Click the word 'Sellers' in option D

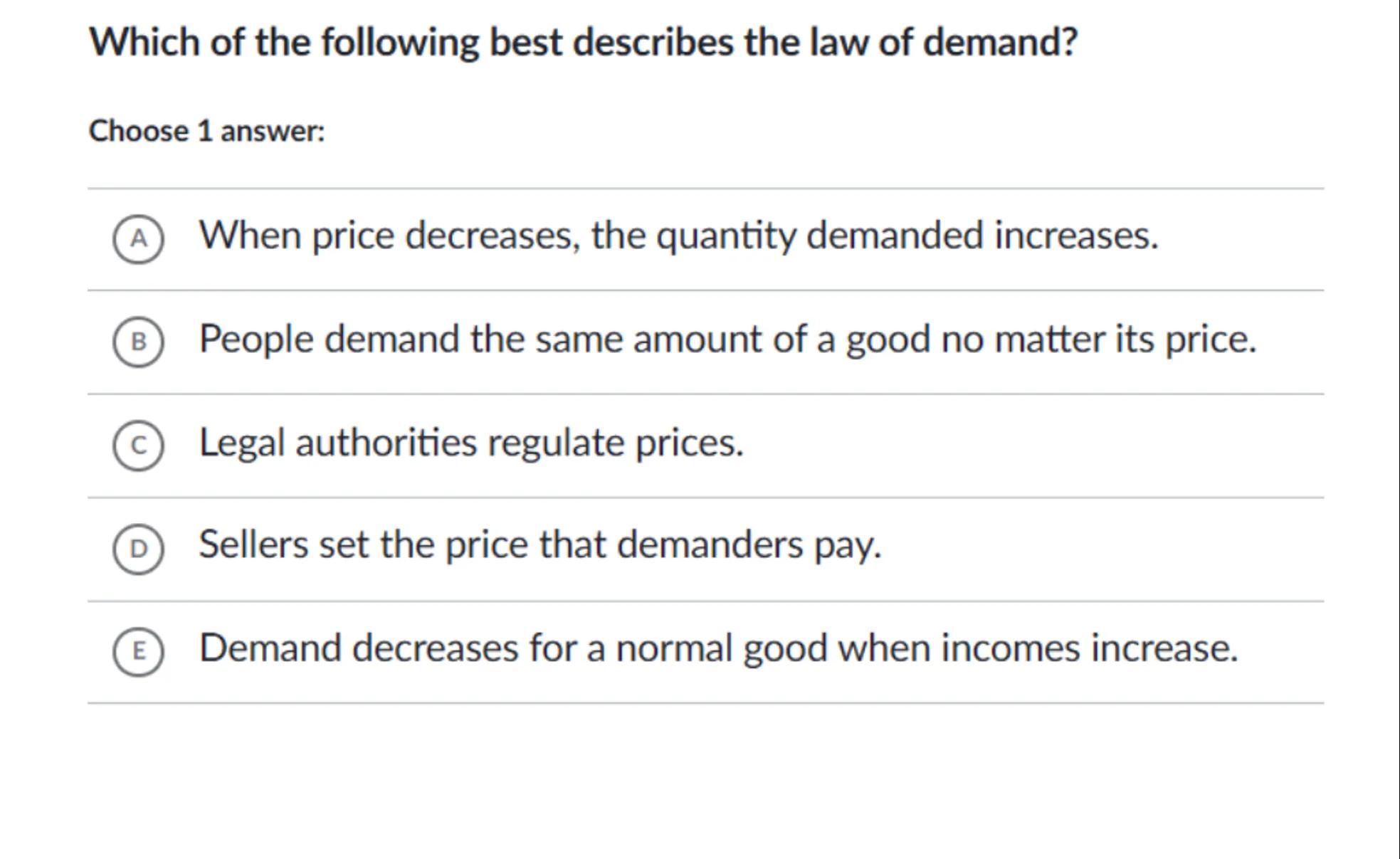(253, 545)
